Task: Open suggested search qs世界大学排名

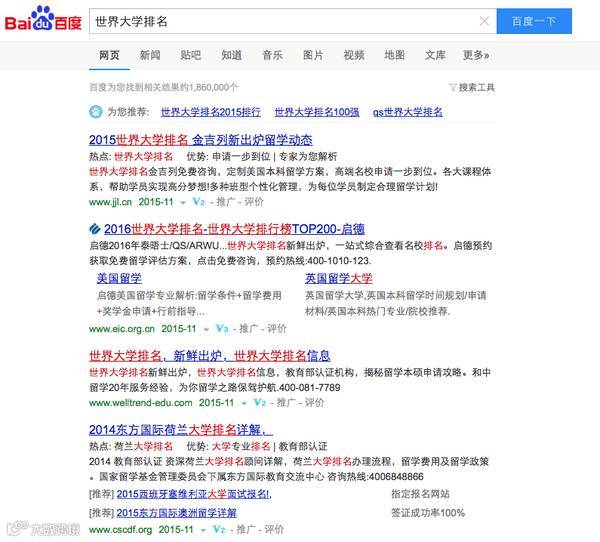Action: coord(408,112)
